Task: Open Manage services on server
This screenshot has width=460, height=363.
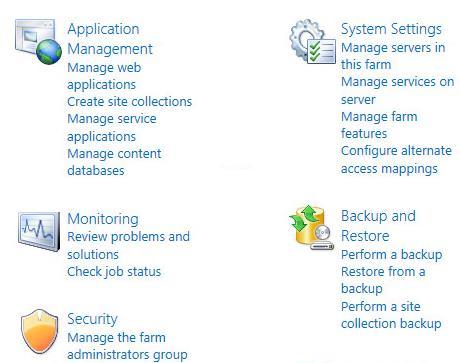Action: (x=397, y=90)
